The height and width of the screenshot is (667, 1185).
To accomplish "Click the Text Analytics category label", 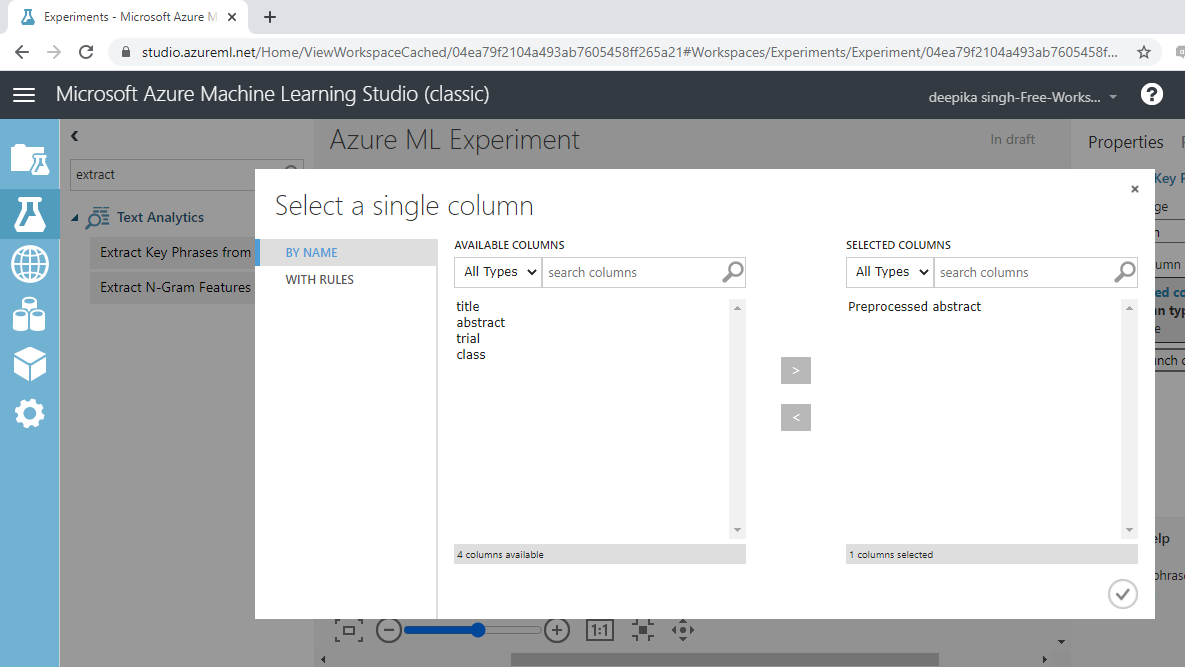I will [x=160, y=218].
